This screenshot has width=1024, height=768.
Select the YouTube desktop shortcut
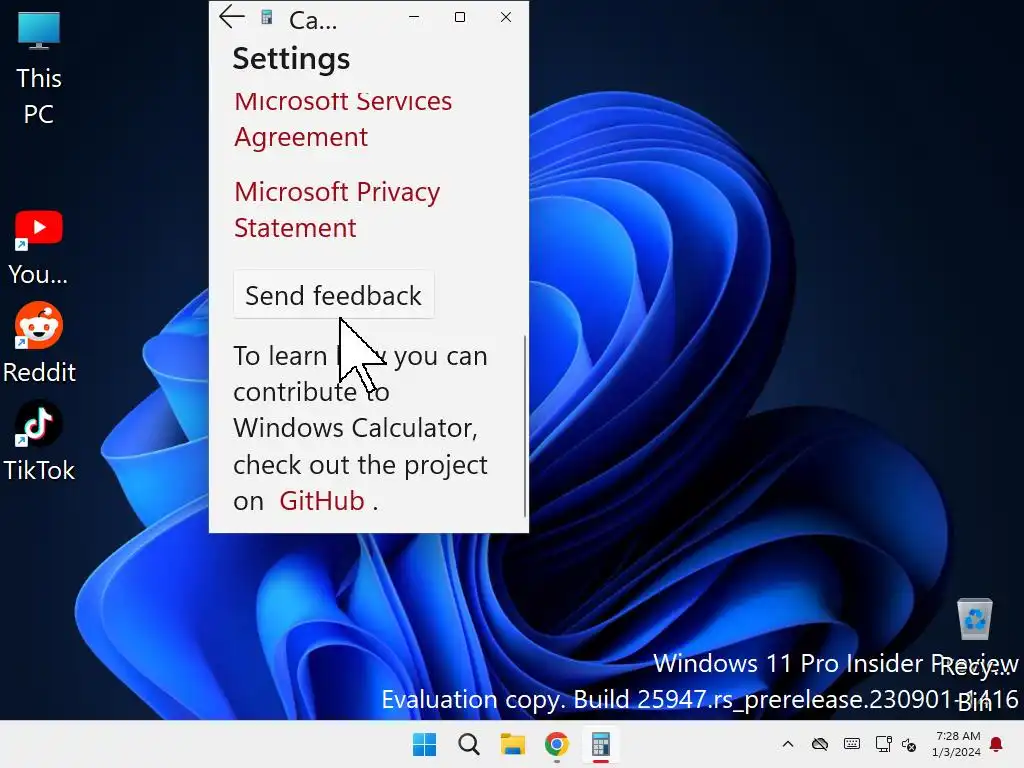click(x=39, y=248)
